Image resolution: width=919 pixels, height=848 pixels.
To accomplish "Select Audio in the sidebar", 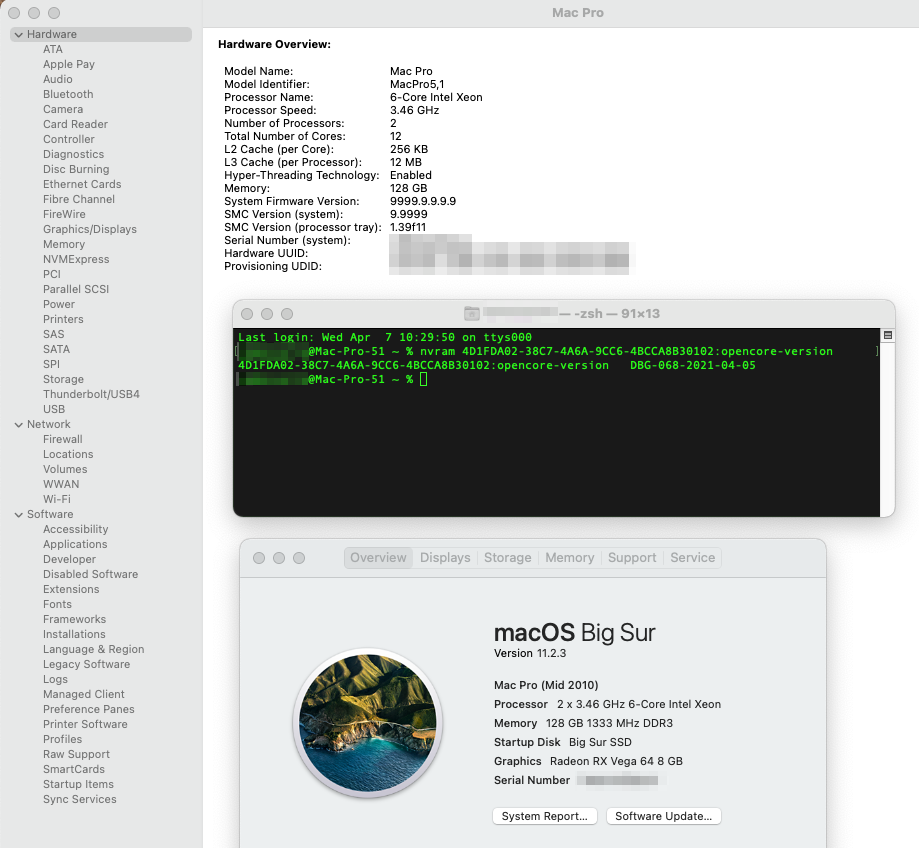I will (x=57, y=79).
